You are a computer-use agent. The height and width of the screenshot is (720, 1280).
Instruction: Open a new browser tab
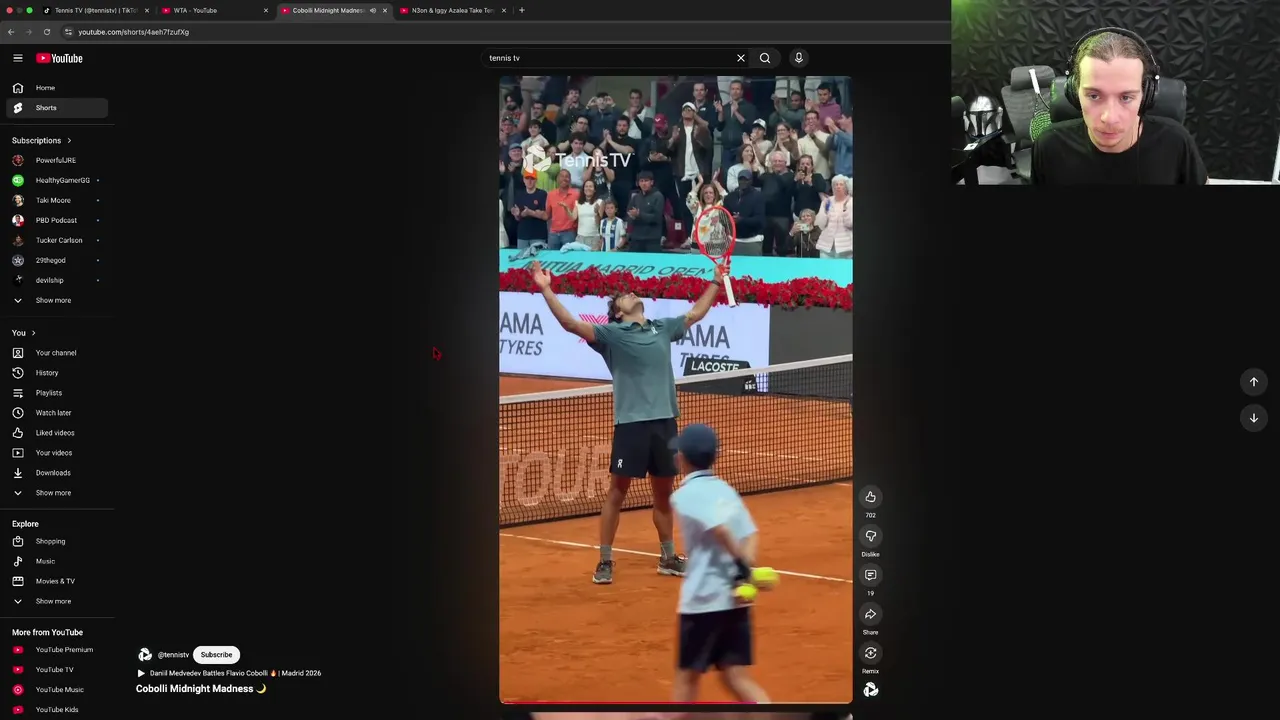pos(521,10)
